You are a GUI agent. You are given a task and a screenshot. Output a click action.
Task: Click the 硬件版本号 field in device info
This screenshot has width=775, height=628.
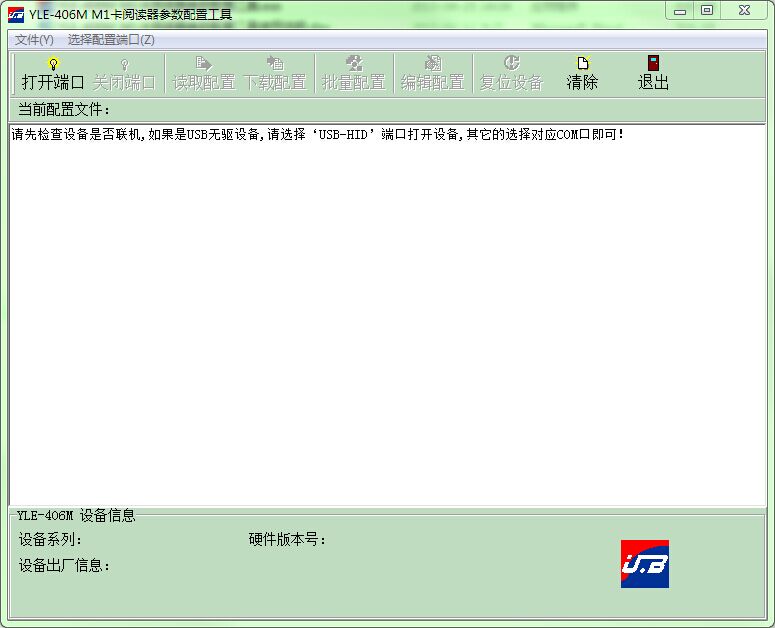click(x=288, y=540)
